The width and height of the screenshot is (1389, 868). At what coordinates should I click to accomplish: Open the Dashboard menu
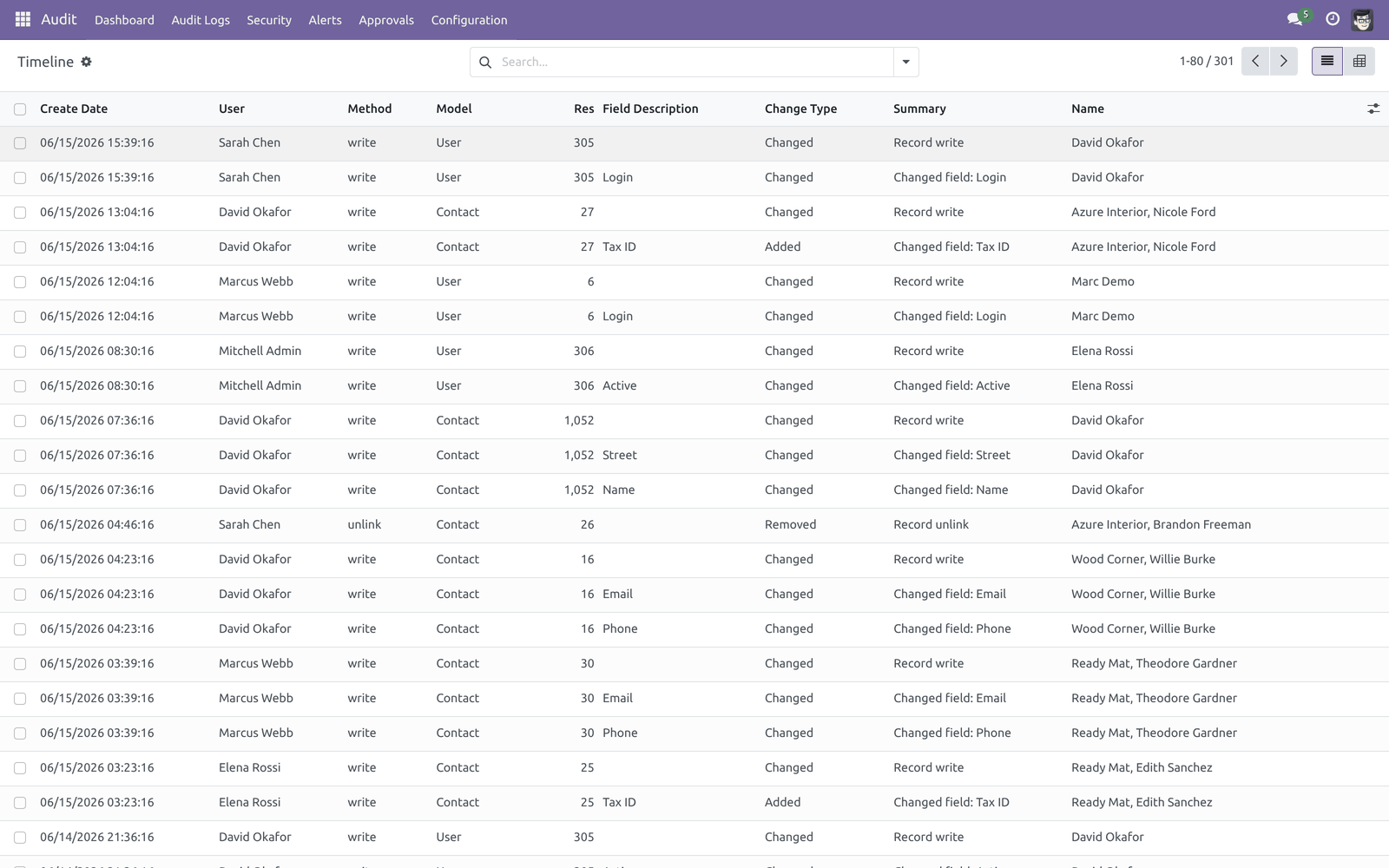point(124,20)
